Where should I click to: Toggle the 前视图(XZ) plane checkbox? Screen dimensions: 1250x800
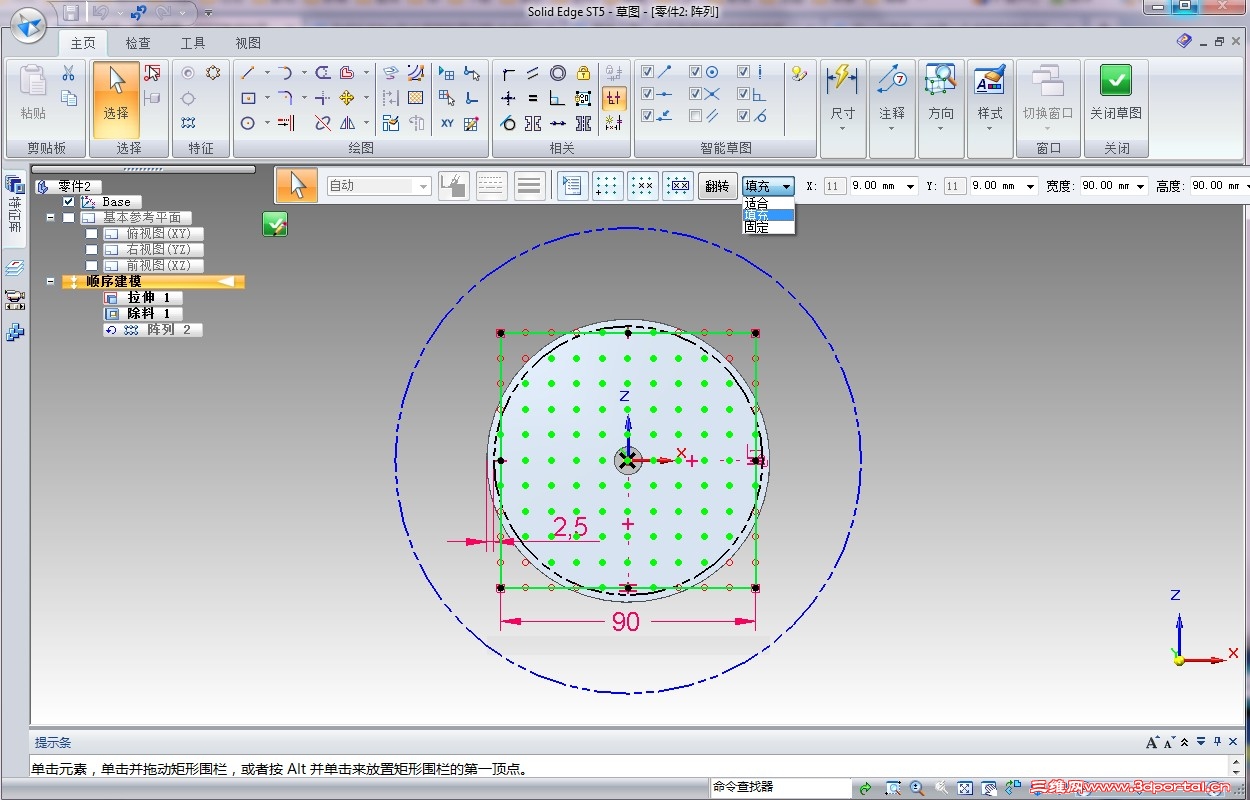point(92,266)
